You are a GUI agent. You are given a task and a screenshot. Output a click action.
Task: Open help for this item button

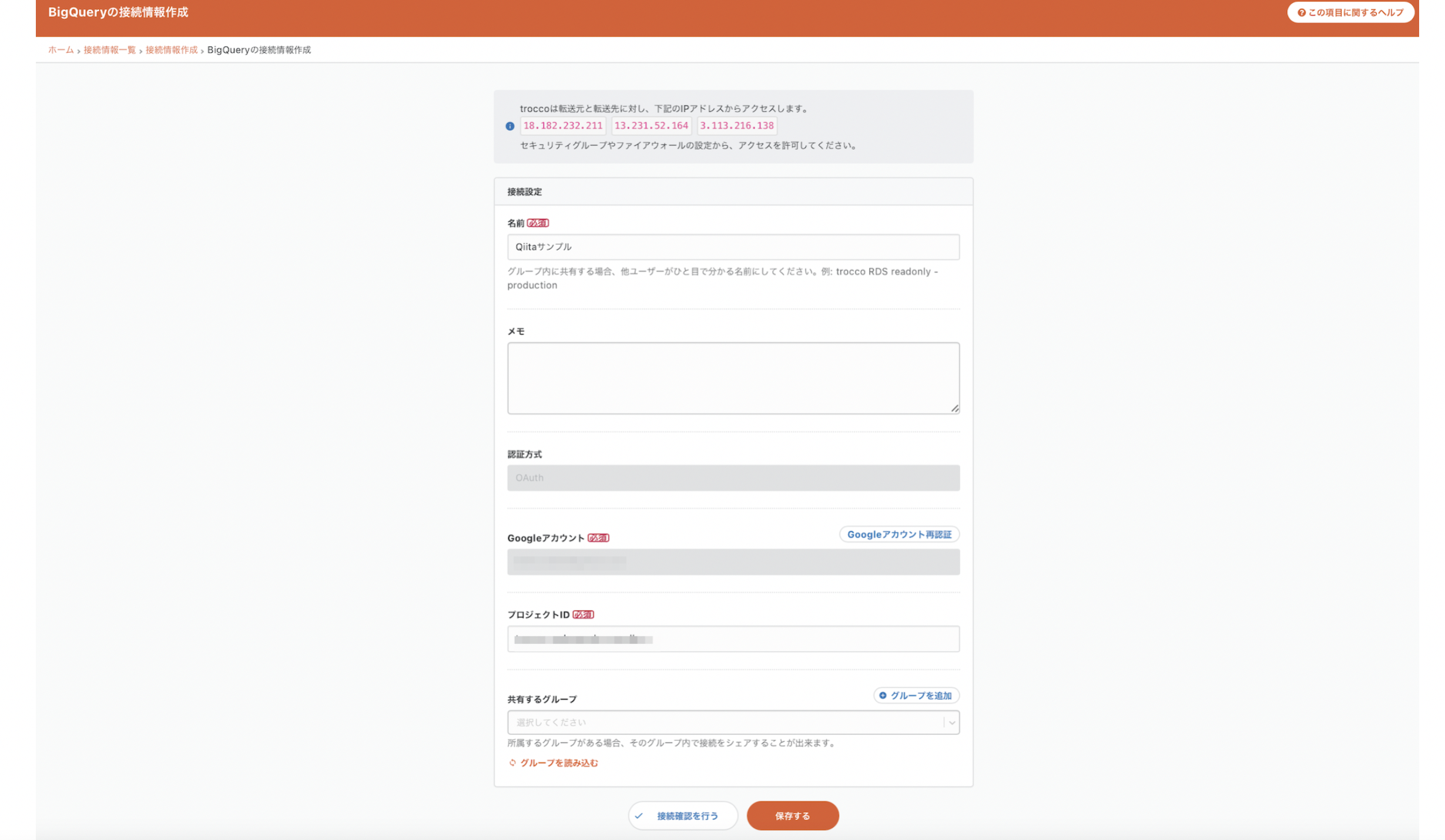[1350, 12]
